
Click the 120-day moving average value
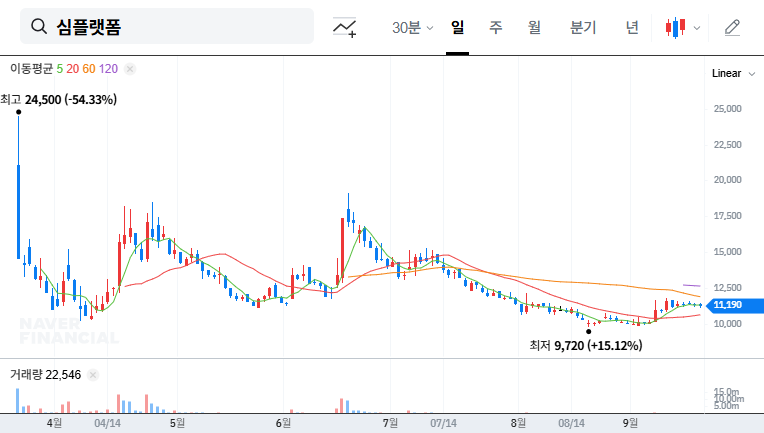pos(108,69)
